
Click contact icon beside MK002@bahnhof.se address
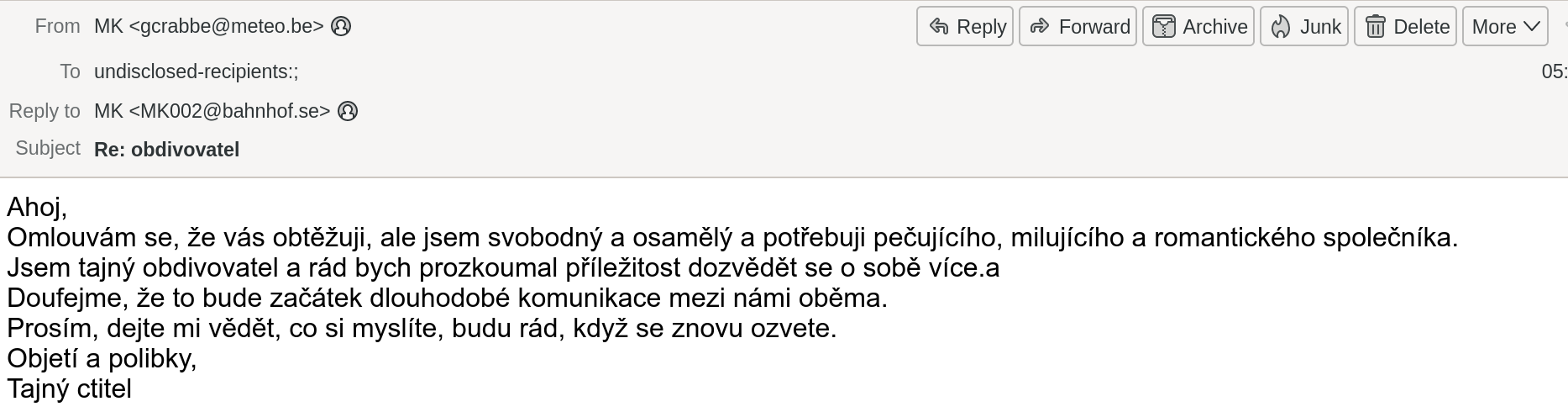pos(348,111)
